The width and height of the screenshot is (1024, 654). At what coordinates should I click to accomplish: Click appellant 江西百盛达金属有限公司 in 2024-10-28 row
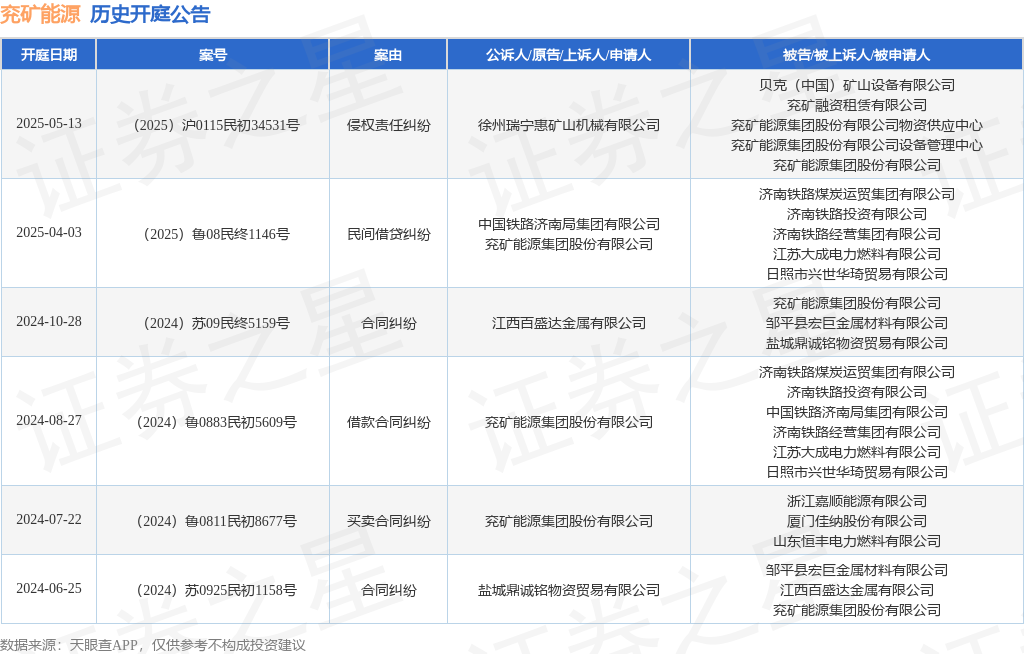(x=569, y=323)
